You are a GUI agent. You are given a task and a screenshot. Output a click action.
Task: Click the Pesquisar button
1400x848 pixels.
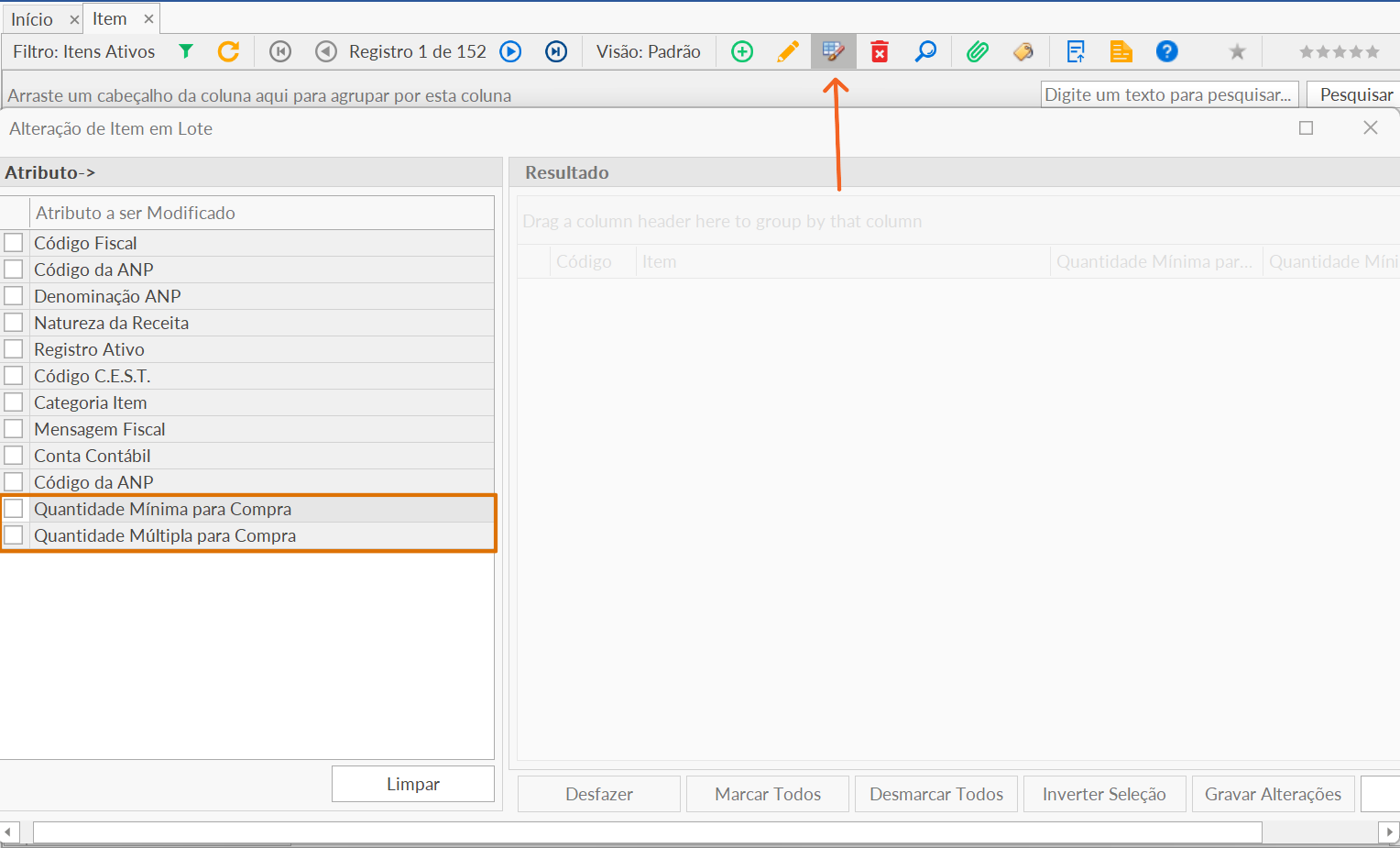[1353, 94]
